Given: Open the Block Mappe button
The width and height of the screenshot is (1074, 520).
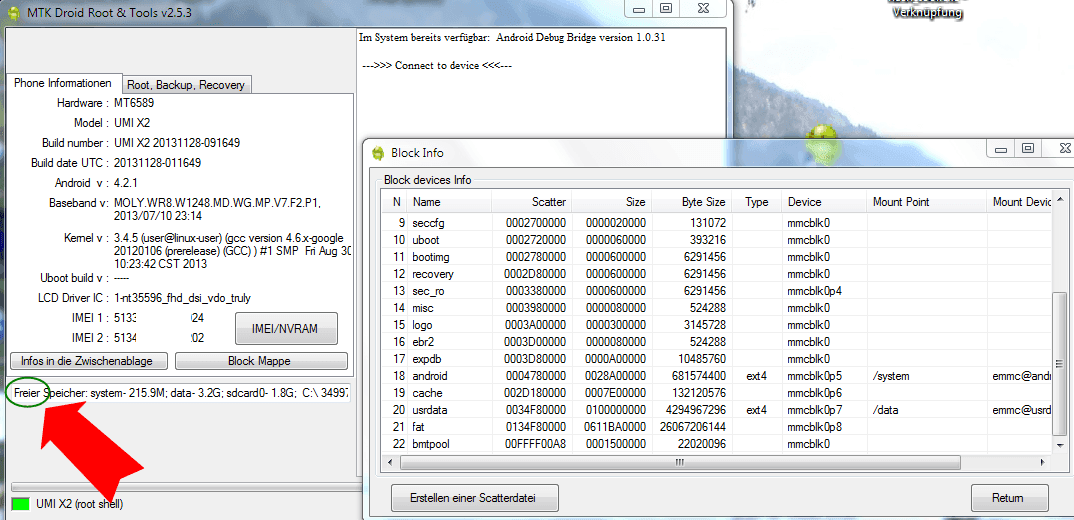Looking at the screenshot, I should pos(261,361).
